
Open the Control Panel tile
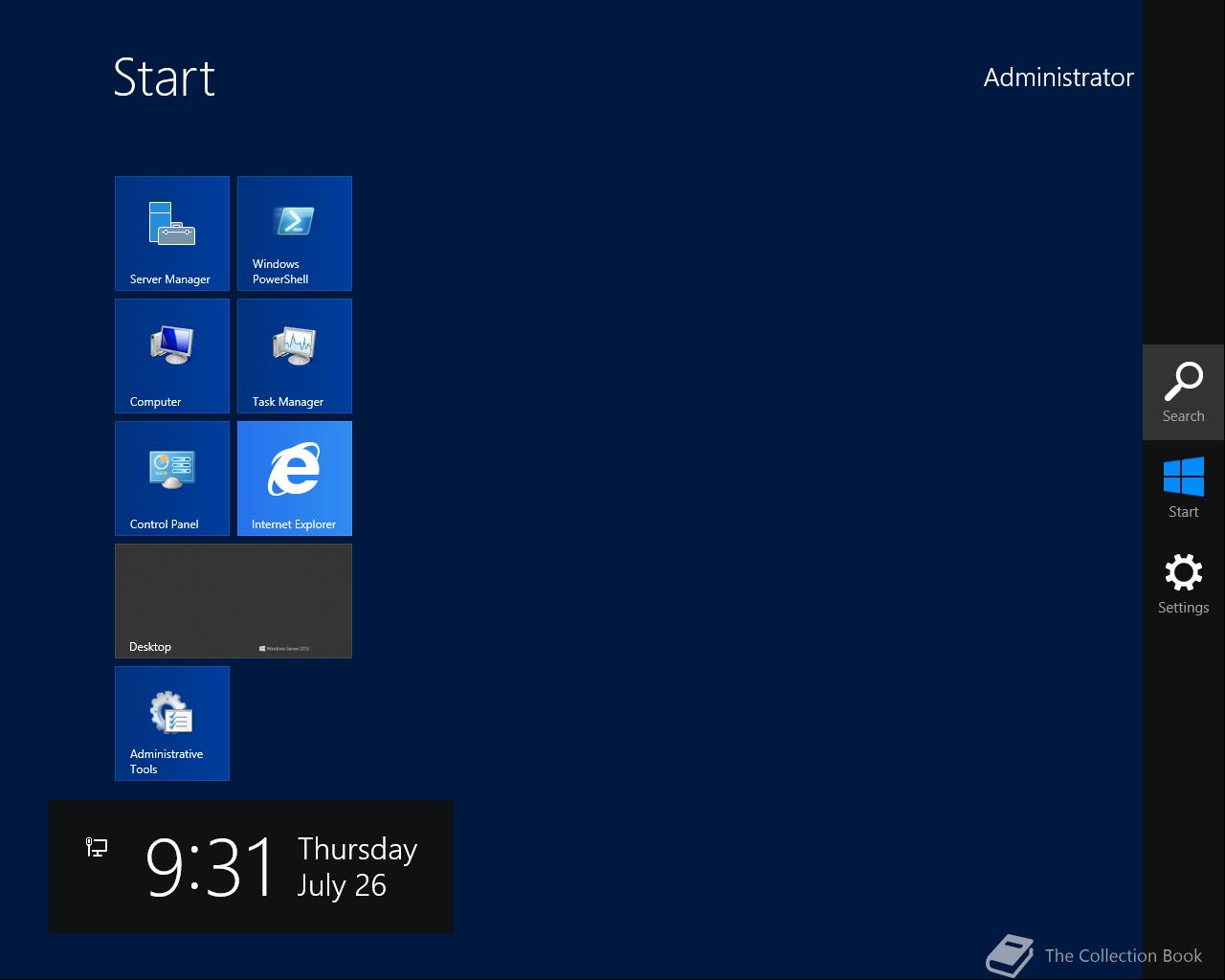point(172,479)
